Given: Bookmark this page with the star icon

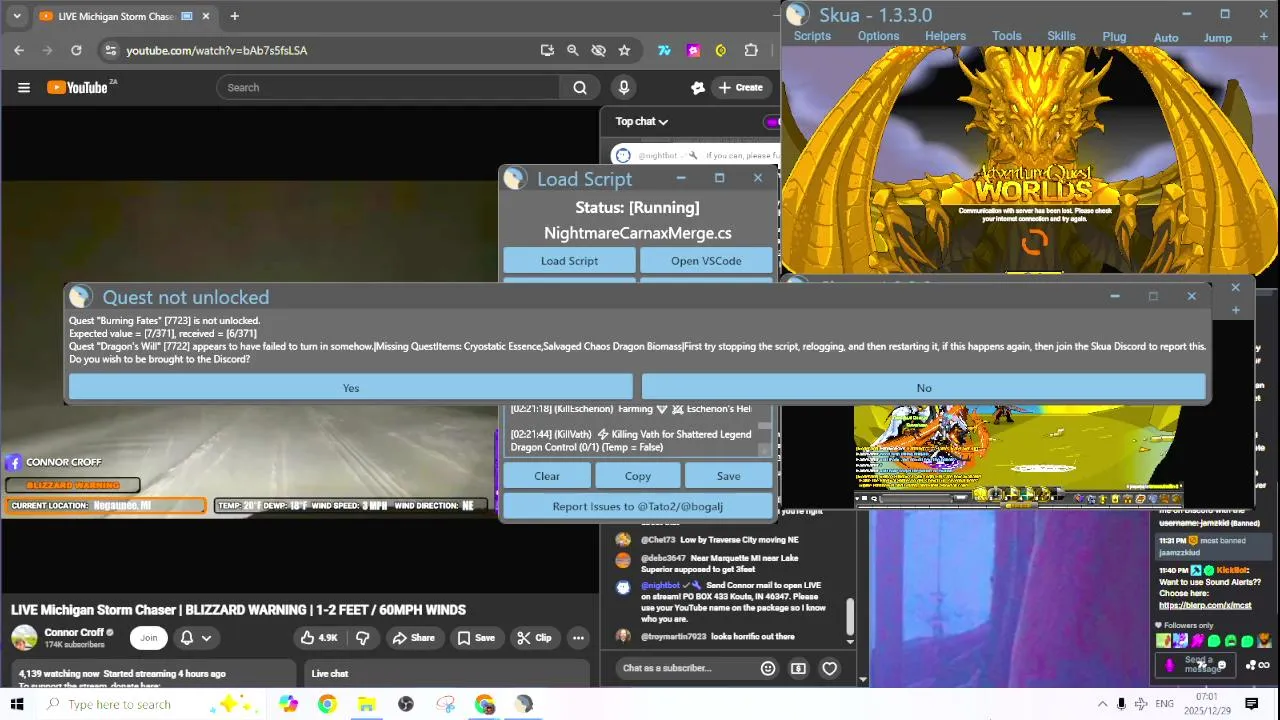Looking at the screenshot, I should click(x=624, y=50).
